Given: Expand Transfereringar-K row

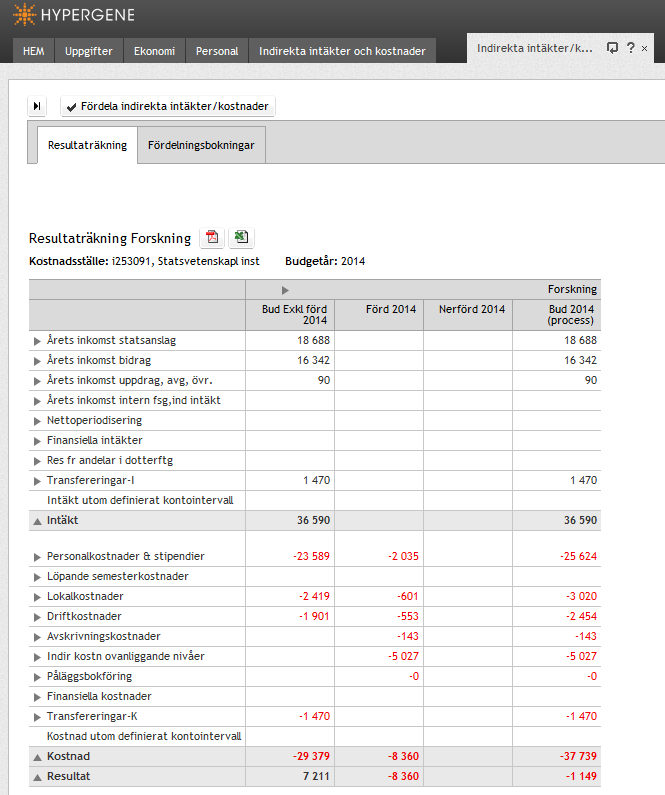Looking at the screenshot, I should click(x=37, y=717).
